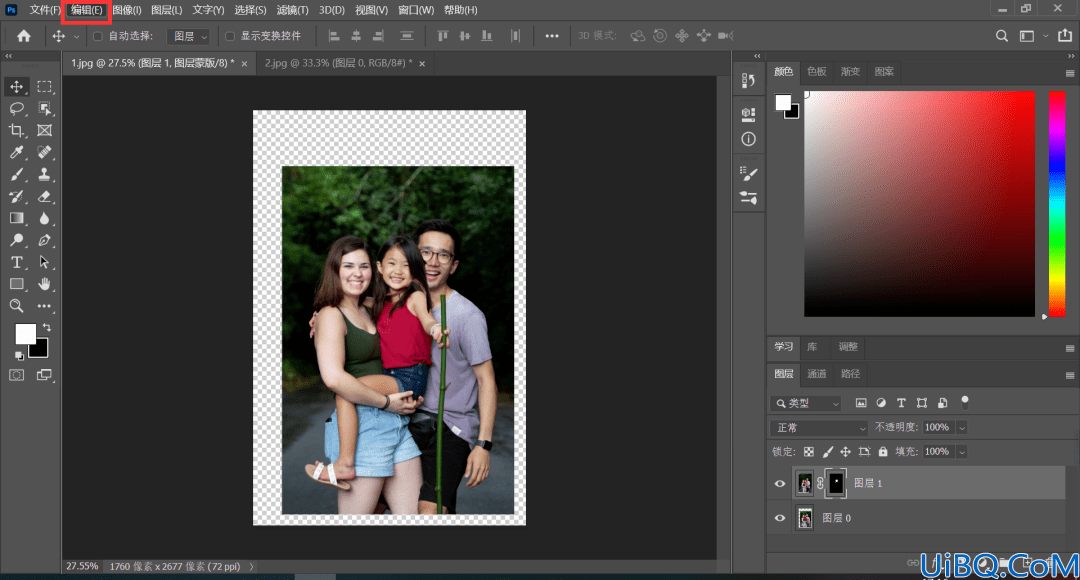Select the Blur tool
Screen dimensions: 1080x580
(x=44, y=218)
